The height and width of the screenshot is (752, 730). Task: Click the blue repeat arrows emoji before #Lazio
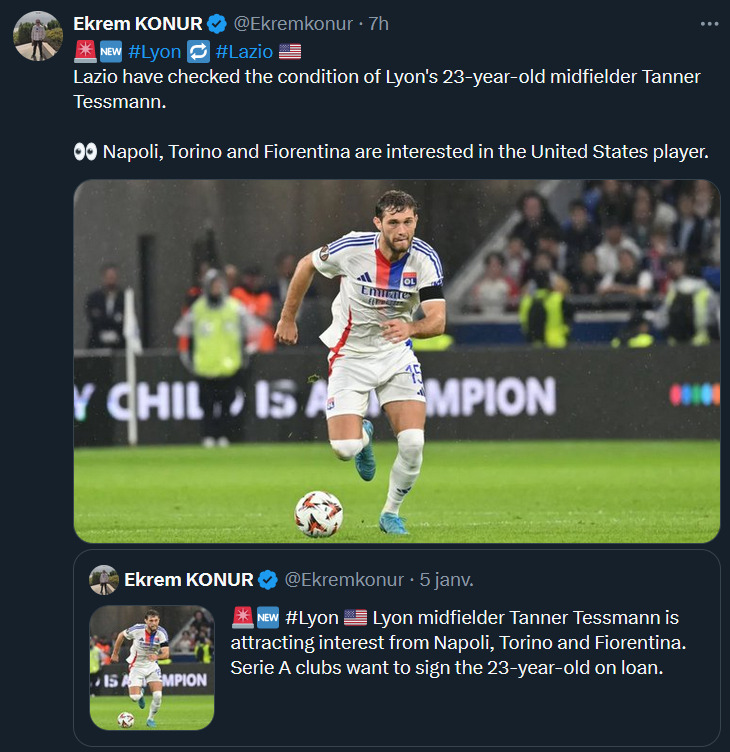click(197, 51)
